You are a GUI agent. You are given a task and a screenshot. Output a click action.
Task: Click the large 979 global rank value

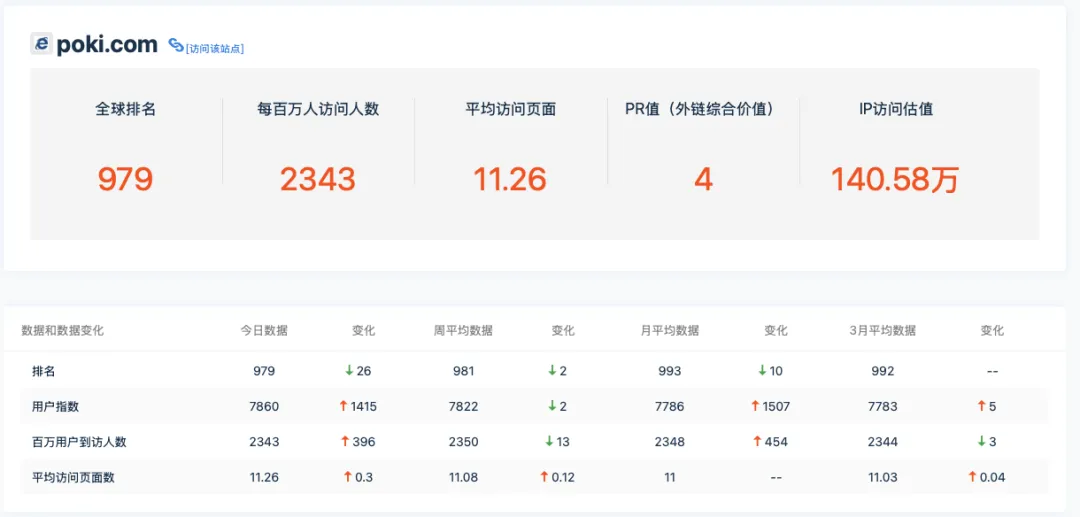(x=125, y=180)
